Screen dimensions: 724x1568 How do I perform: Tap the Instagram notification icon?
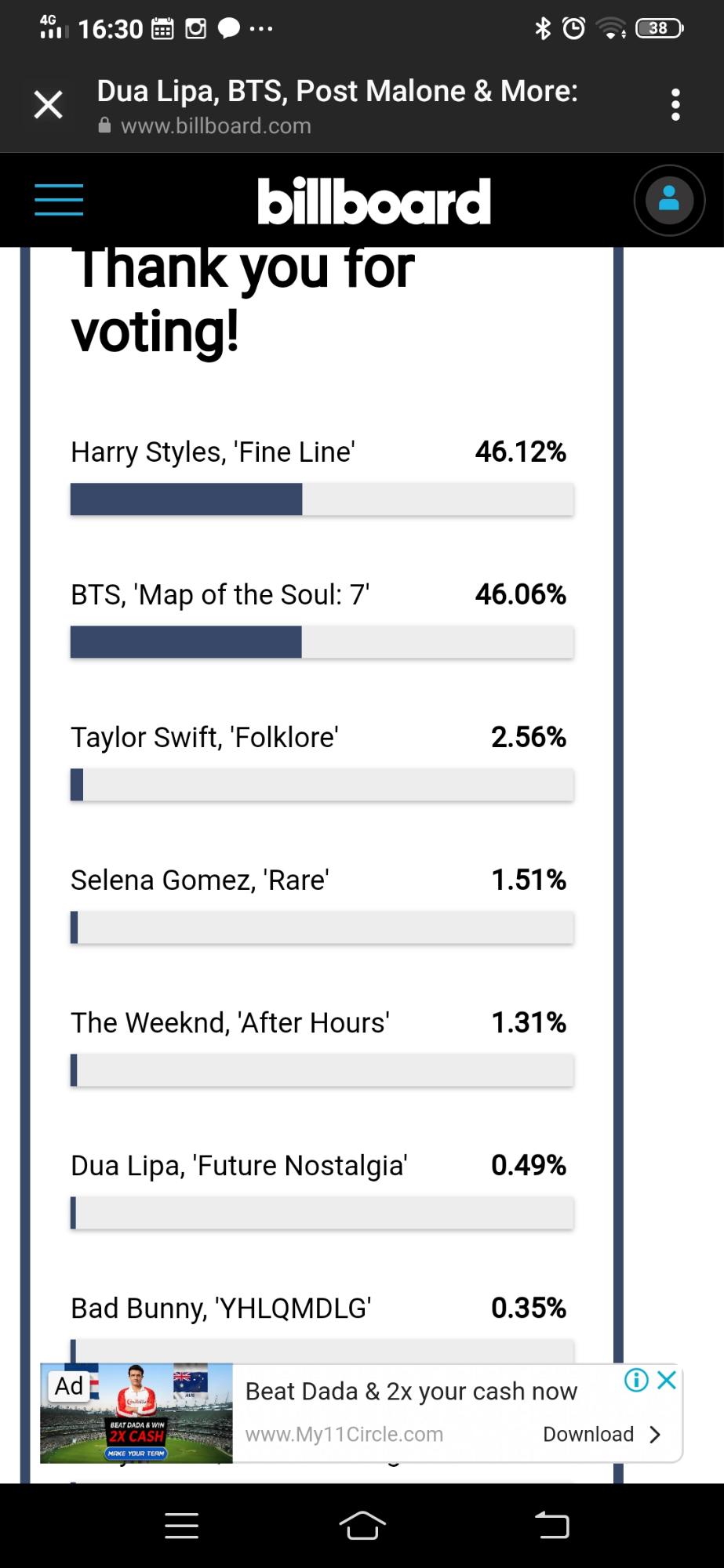pyautogui.click(x=195, y=29)
